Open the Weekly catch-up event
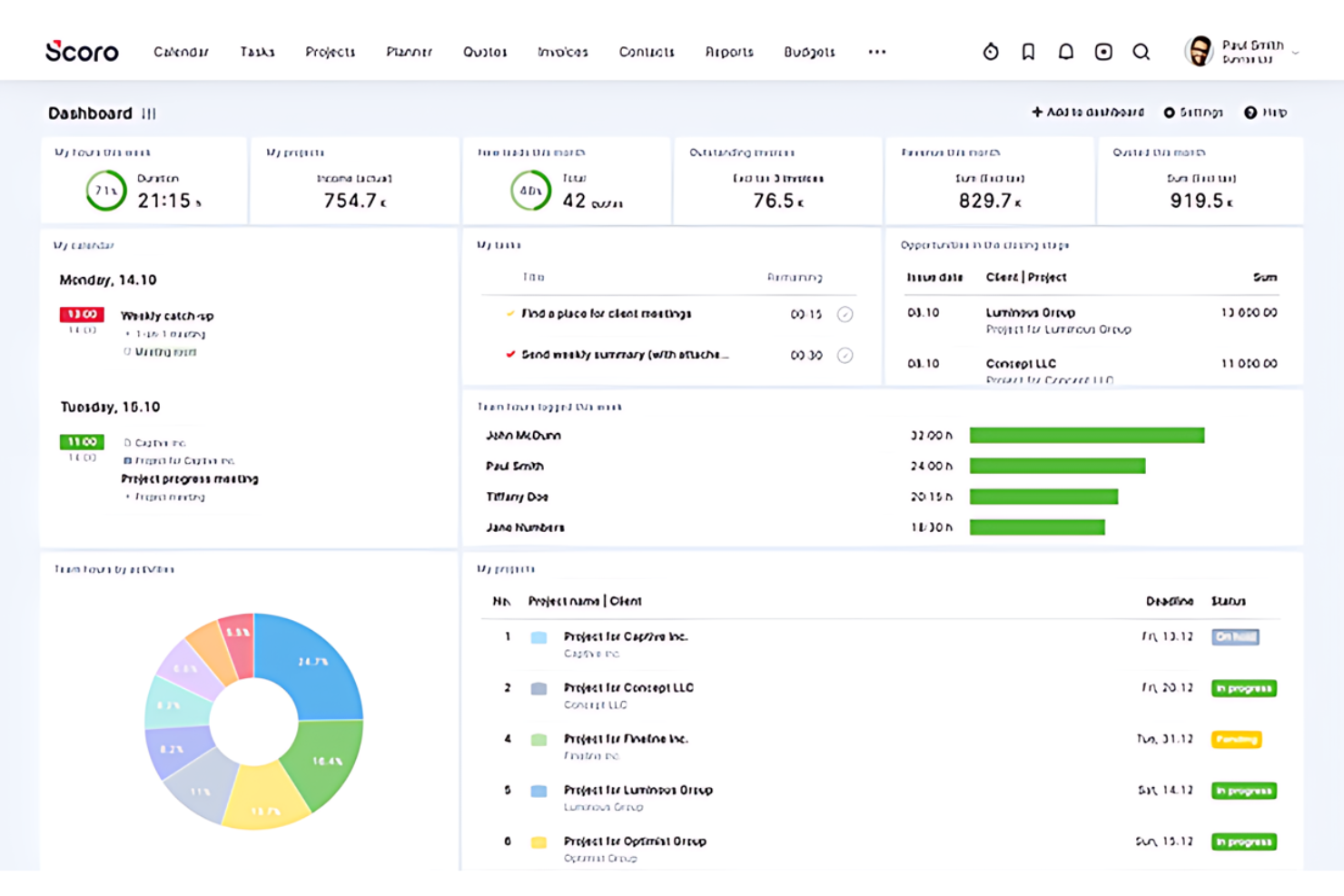This screenshot has width=1344, height=896. (167, 316)
